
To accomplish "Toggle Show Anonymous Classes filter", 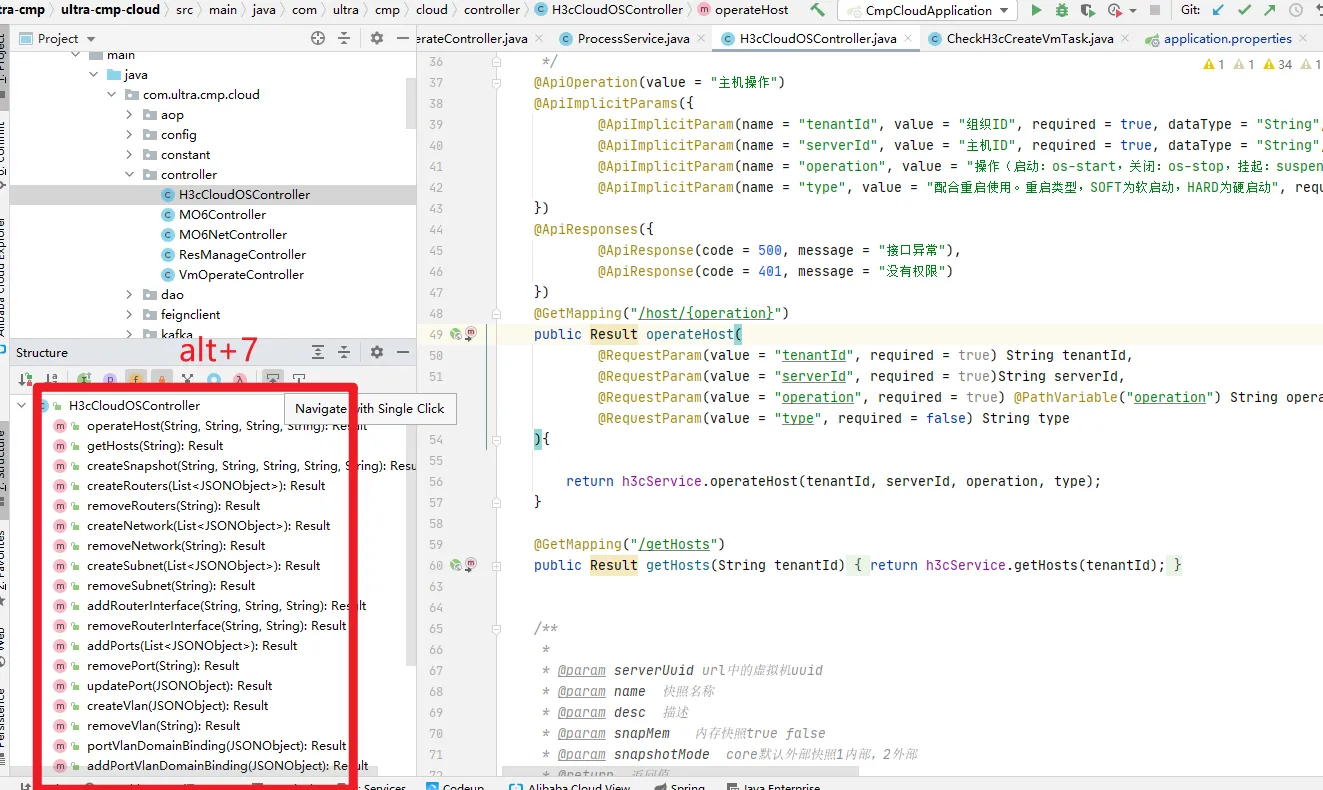I will (214, 379).
